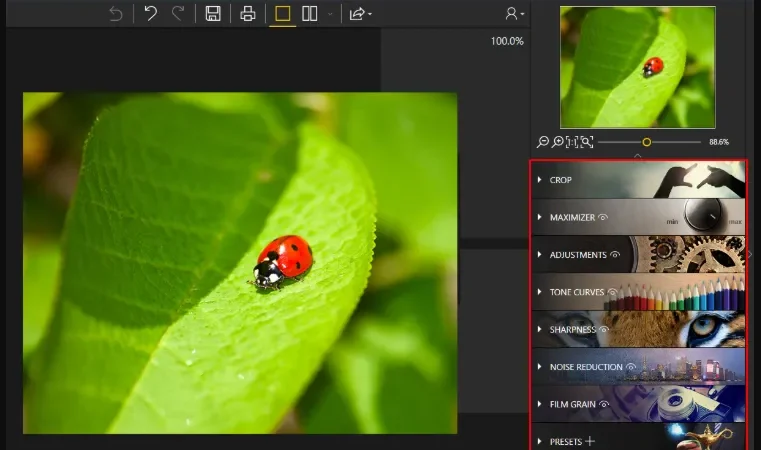Save the image with floppy disk icon
The width and height of the screenshot is (761, 450).
click(x=213, y=14)
